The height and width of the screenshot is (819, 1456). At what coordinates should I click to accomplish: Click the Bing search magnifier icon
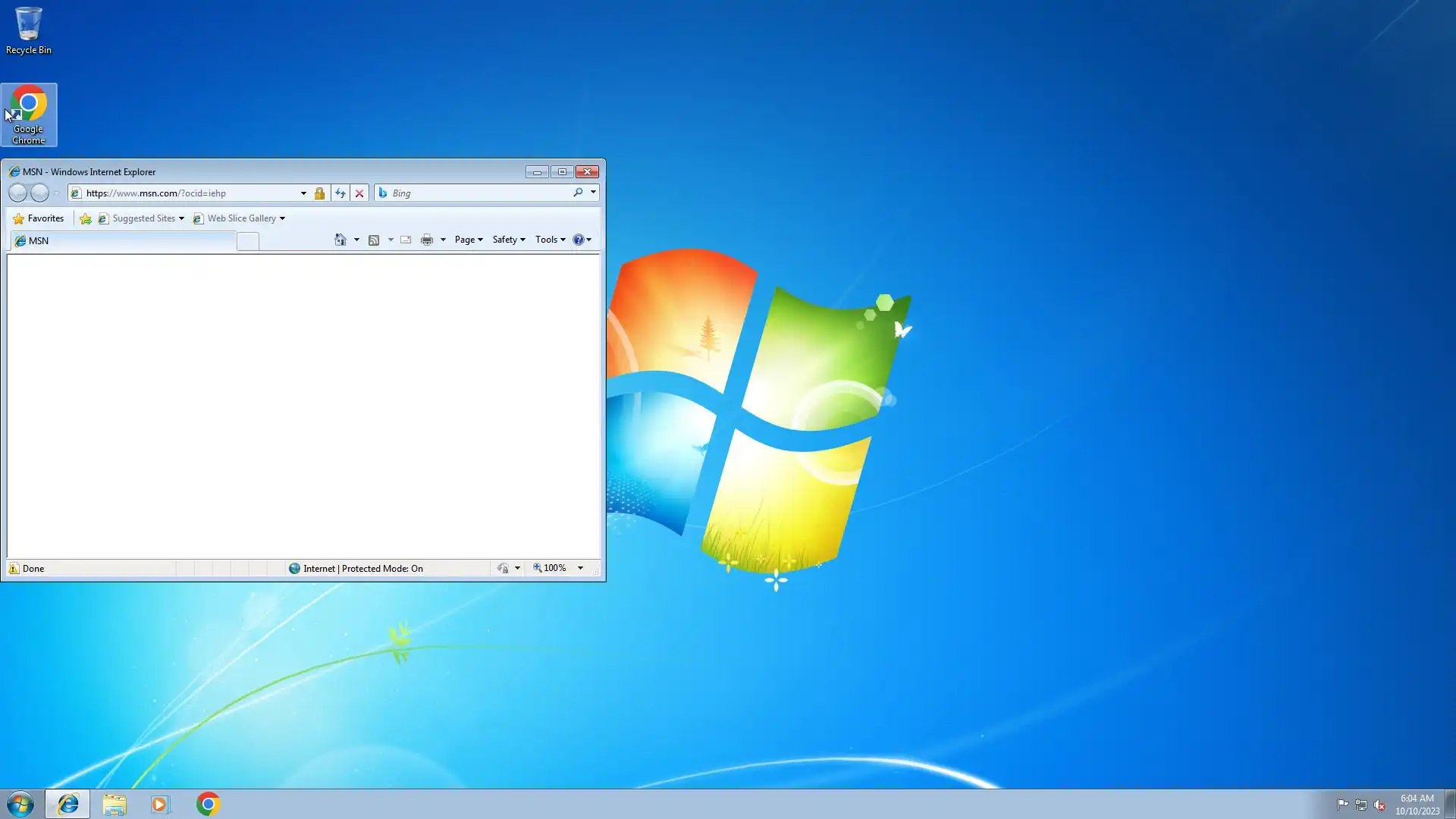578,193
